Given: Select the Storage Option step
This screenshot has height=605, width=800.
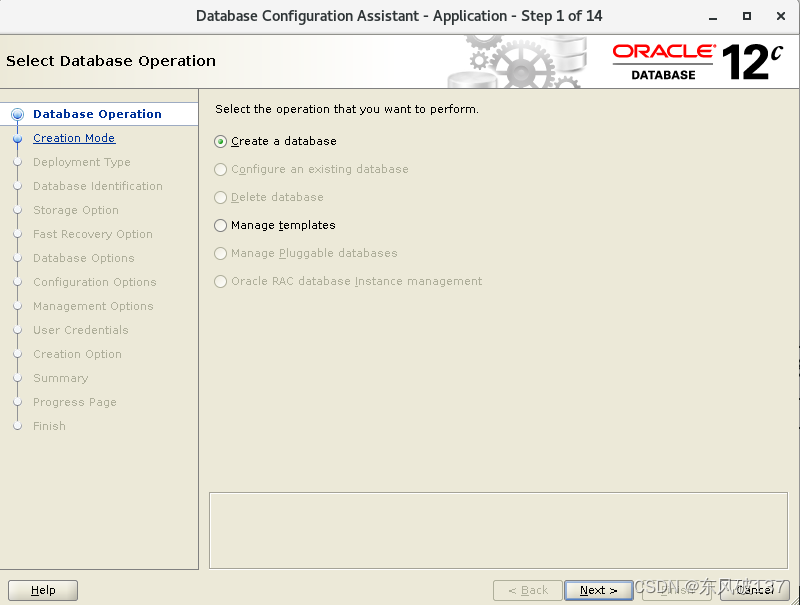Looking at the screenshot, I should (x=76, y=210).
